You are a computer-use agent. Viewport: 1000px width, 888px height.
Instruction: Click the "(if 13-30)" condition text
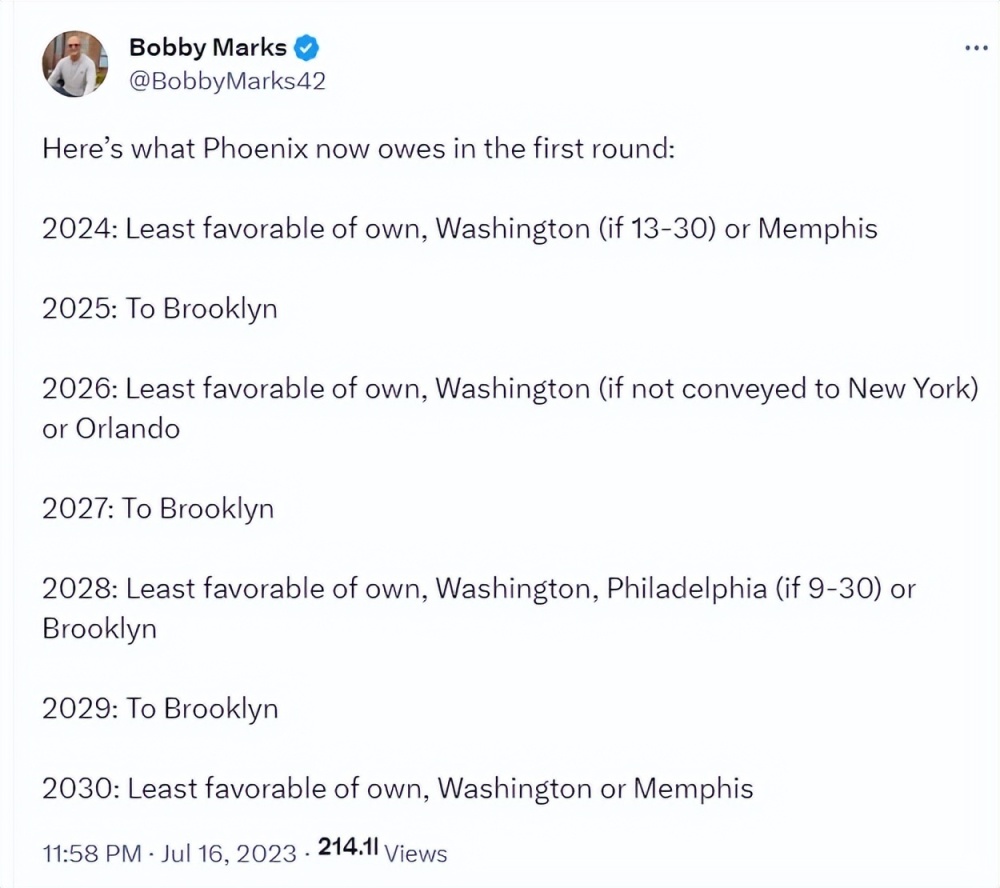(x=658, y=228)
